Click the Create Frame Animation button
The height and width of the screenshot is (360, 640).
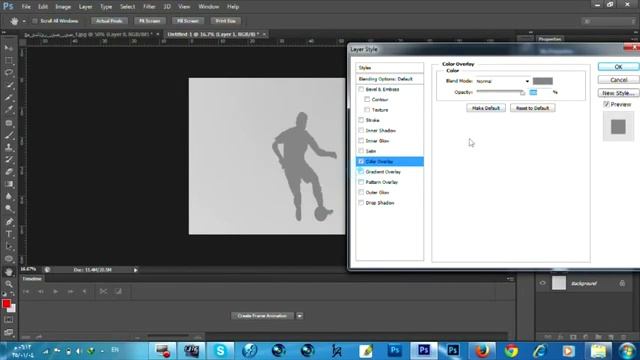pos(262,316)
